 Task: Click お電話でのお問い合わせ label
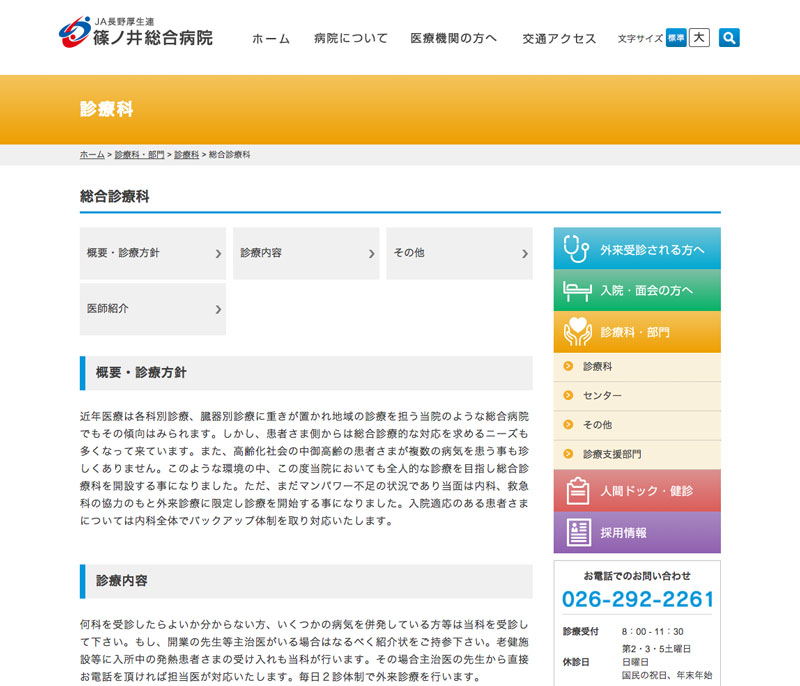(637, 576)
